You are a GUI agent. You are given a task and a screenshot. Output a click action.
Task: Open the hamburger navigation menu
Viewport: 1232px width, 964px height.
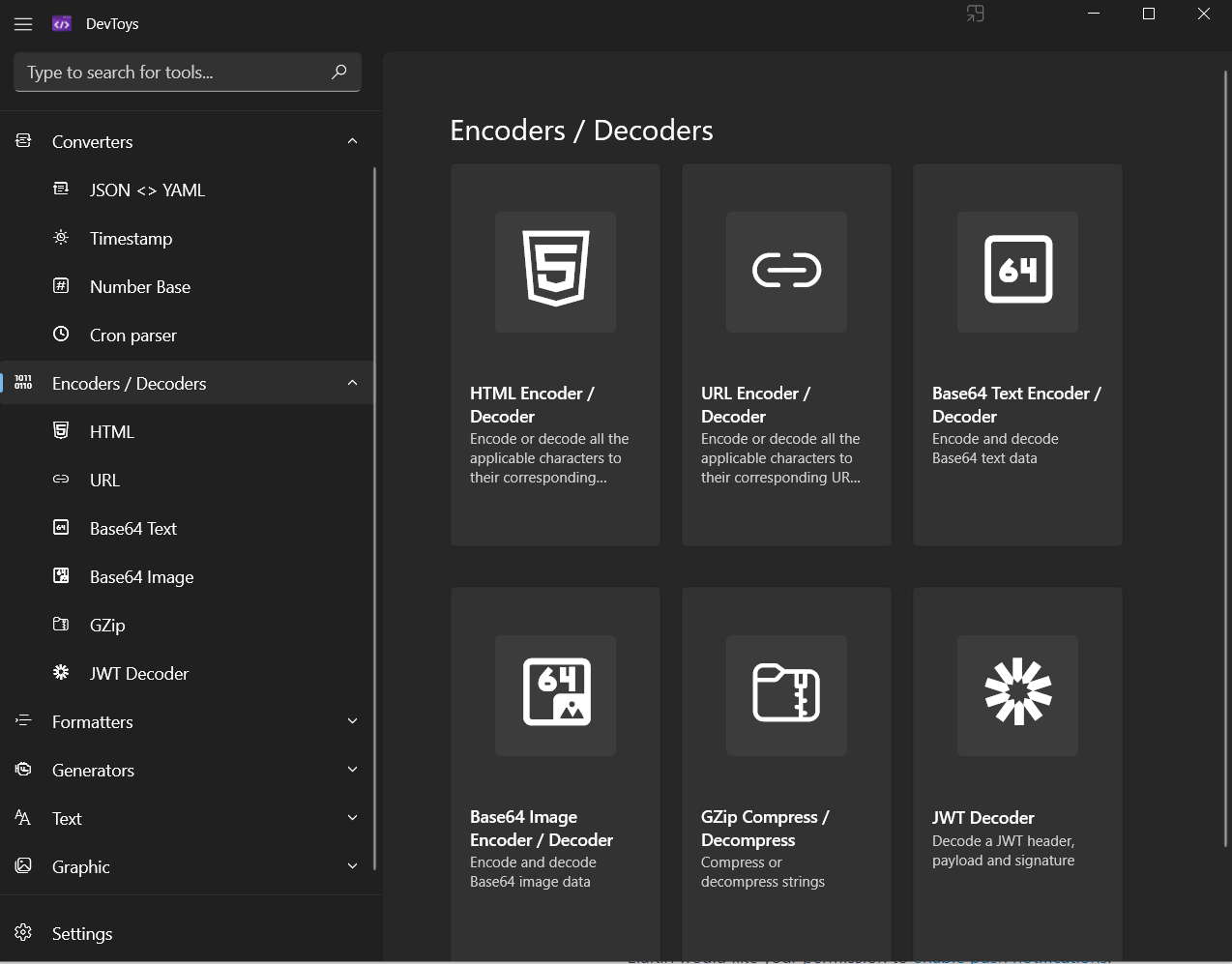tap(23, 24)
